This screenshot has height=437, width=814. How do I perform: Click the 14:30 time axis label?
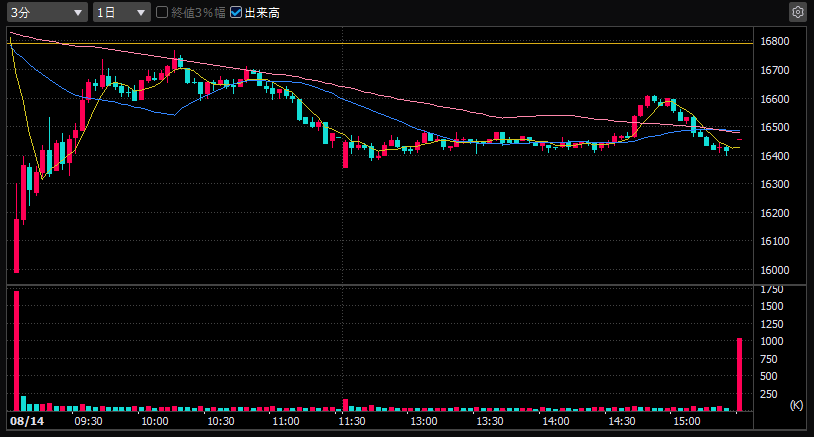pyautogui.click(x=621, y=421)
